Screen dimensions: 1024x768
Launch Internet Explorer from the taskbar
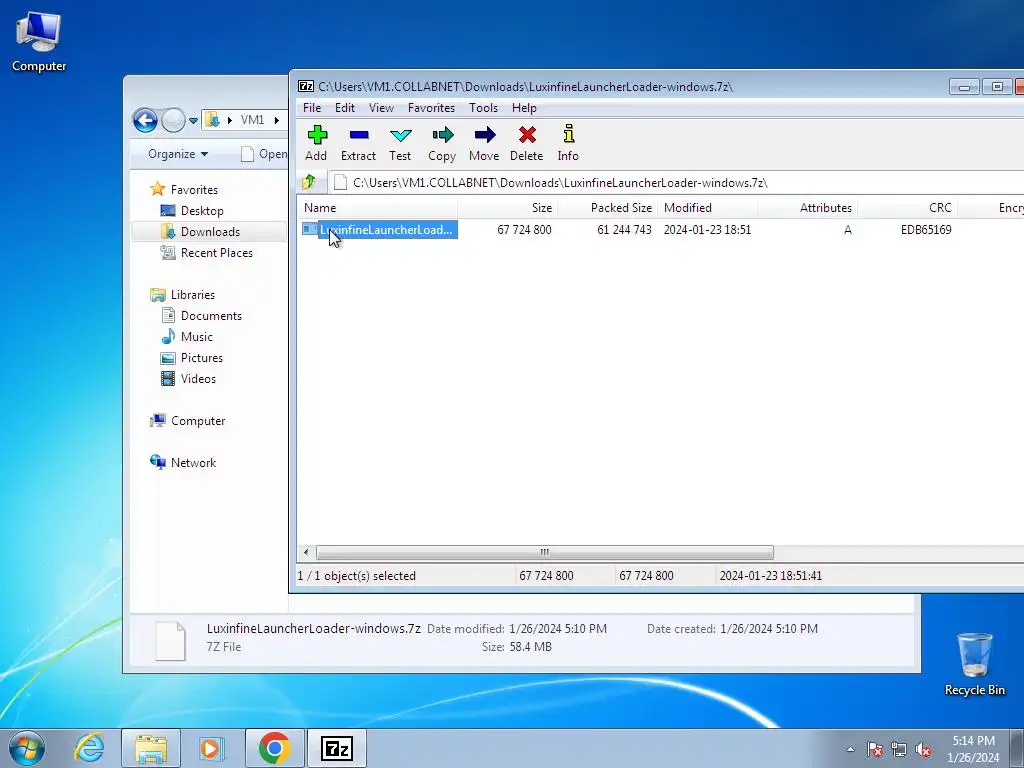pyautogui.click(x=89, y=748)
